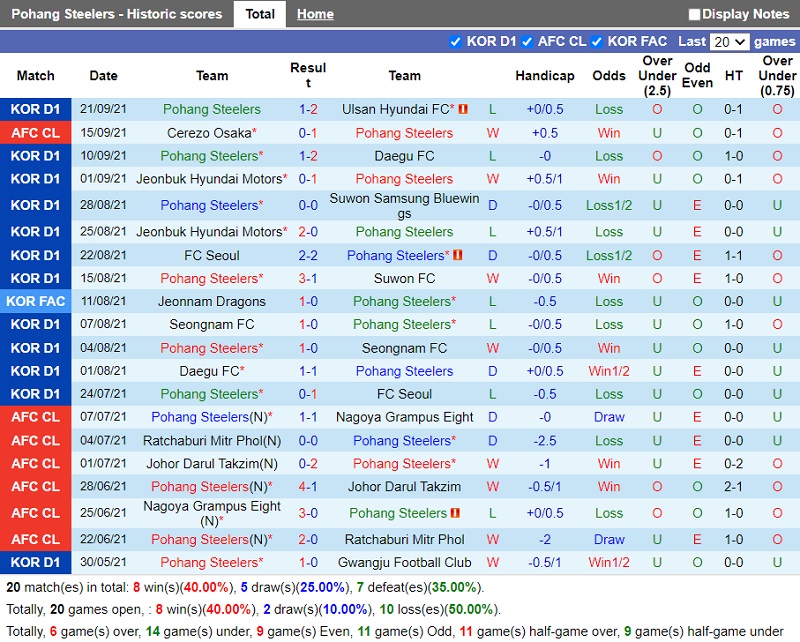The image size is (800, 642).
Task: Select the Total tab
Action: pyautogui.click(x=260, y=14)
